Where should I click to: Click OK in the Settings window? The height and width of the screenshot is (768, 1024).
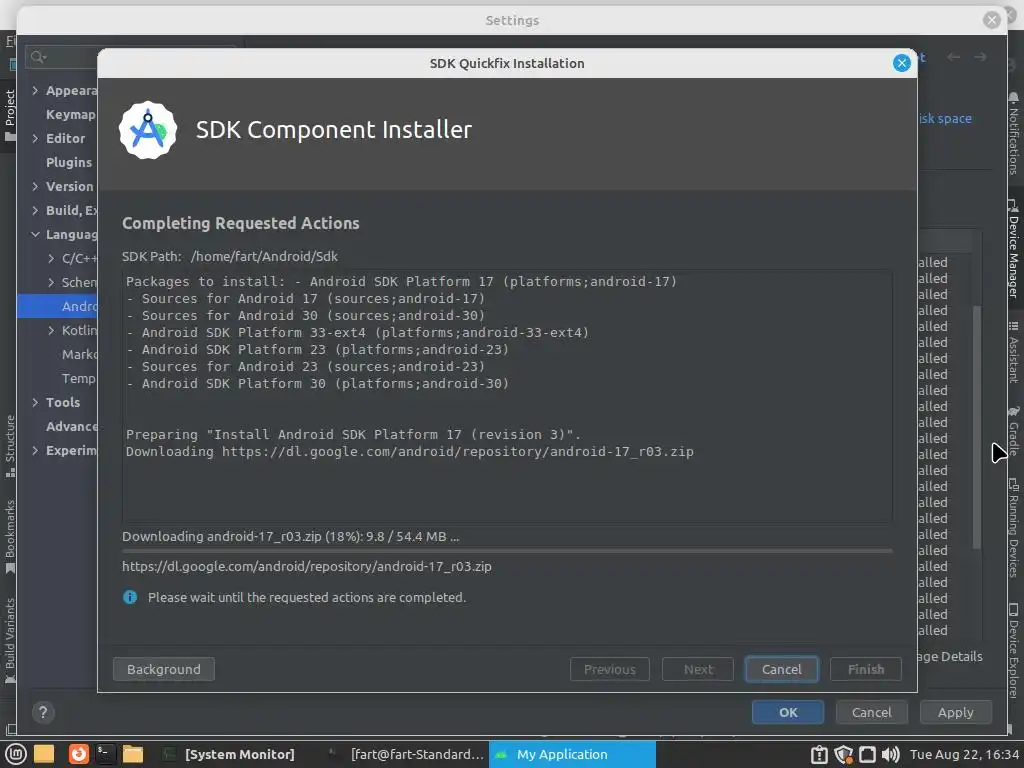[788, 712]
